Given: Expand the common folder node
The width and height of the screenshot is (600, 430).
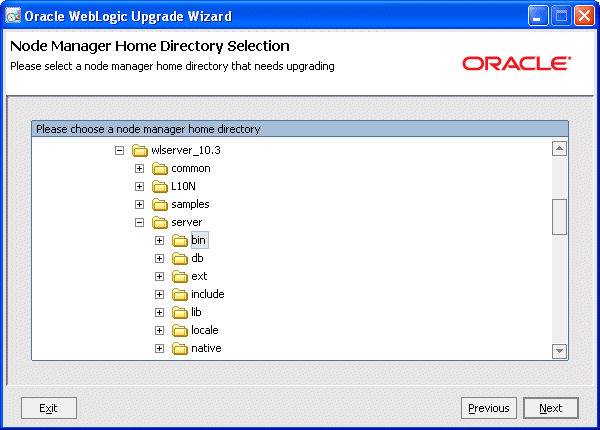Looking at the screenshot, I should [x=139, y=168].
